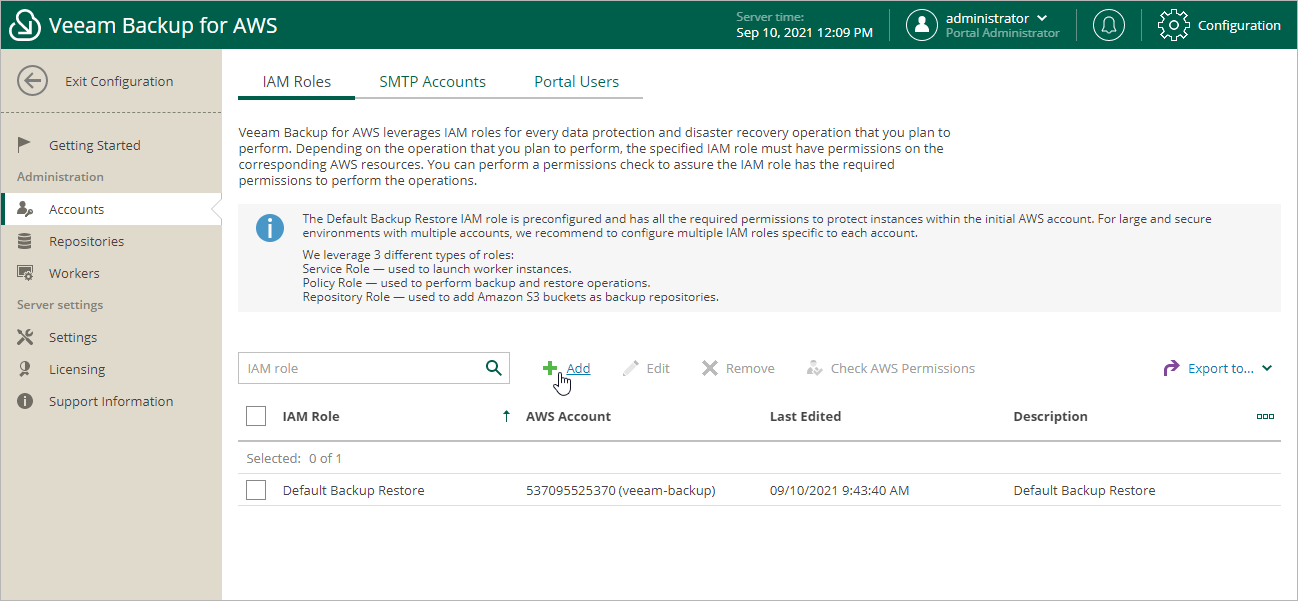Viewport: 1298px width, 601px height.
Task: Click the Workers sidebar icon
Action: (25, 273)
